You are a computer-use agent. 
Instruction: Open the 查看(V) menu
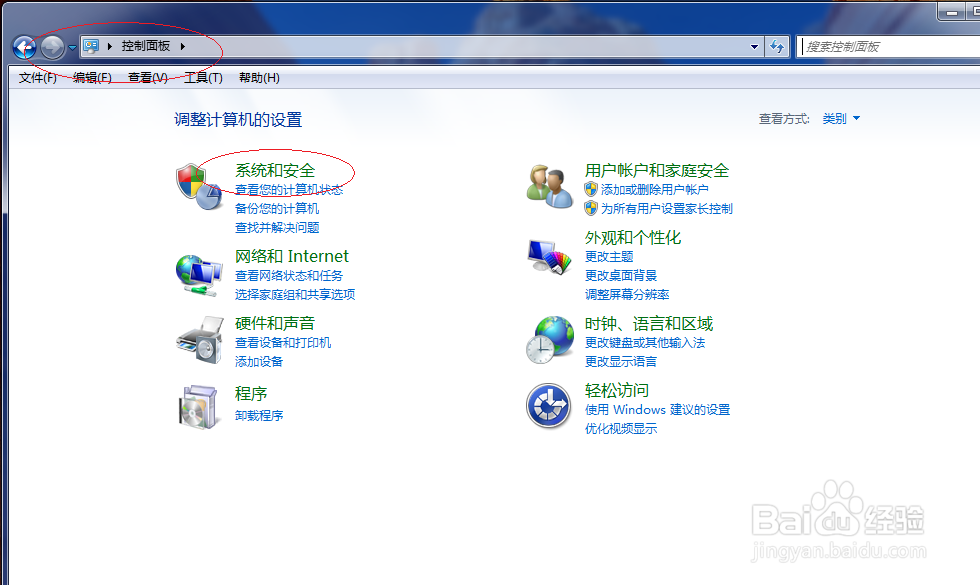coord(148,78)
